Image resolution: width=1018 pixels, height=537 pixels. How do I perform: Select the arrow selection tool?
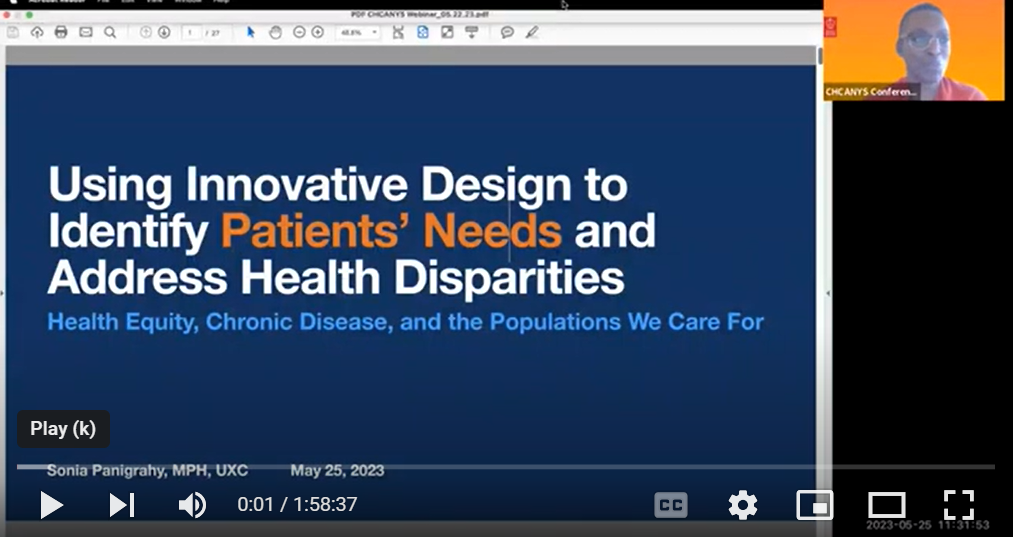tap(251, 32)
